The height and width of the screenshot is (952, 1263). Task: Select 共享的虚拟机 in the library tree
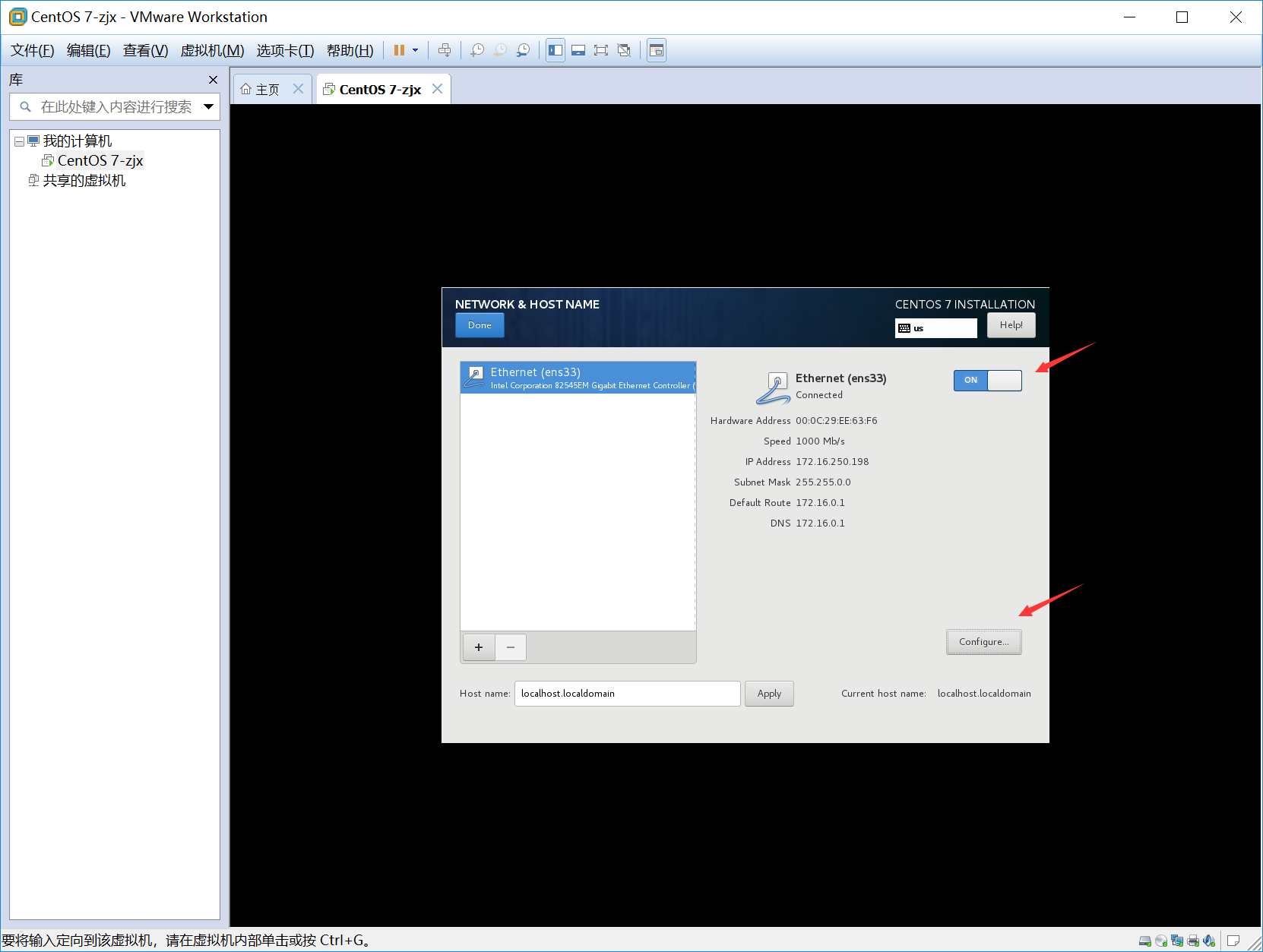tap(84, 180)
